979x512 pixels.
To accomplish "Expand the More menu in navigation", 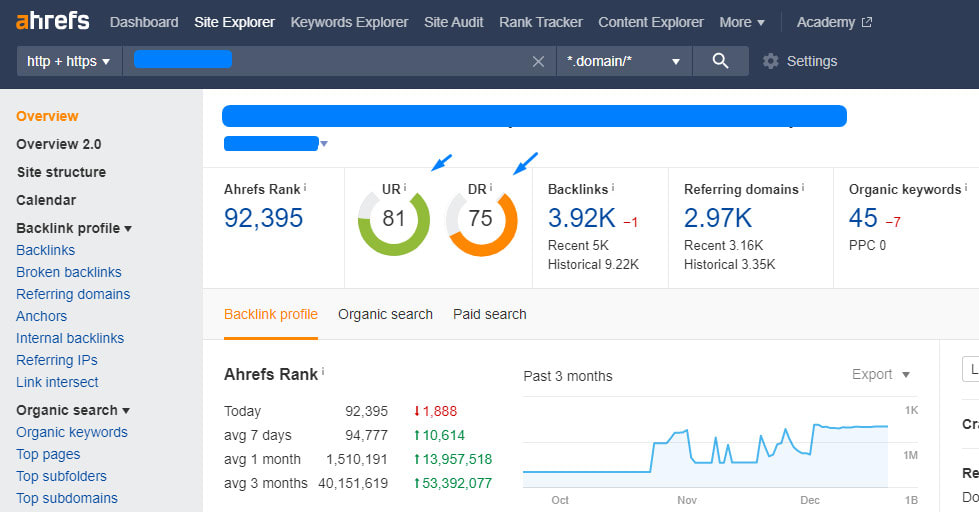I will [x=742, y=22].
